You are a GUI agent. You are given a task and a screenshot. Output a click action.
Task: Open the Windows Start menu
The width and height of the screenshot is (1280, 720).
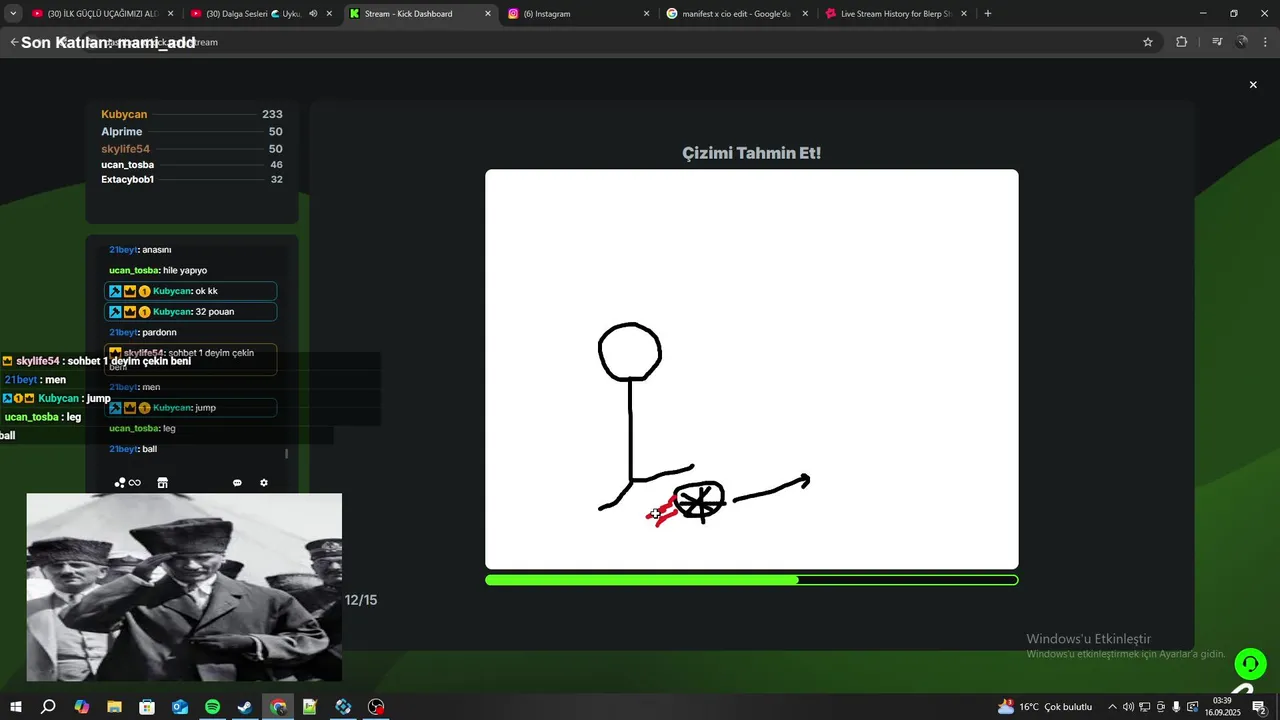click(x=16, y=707)
